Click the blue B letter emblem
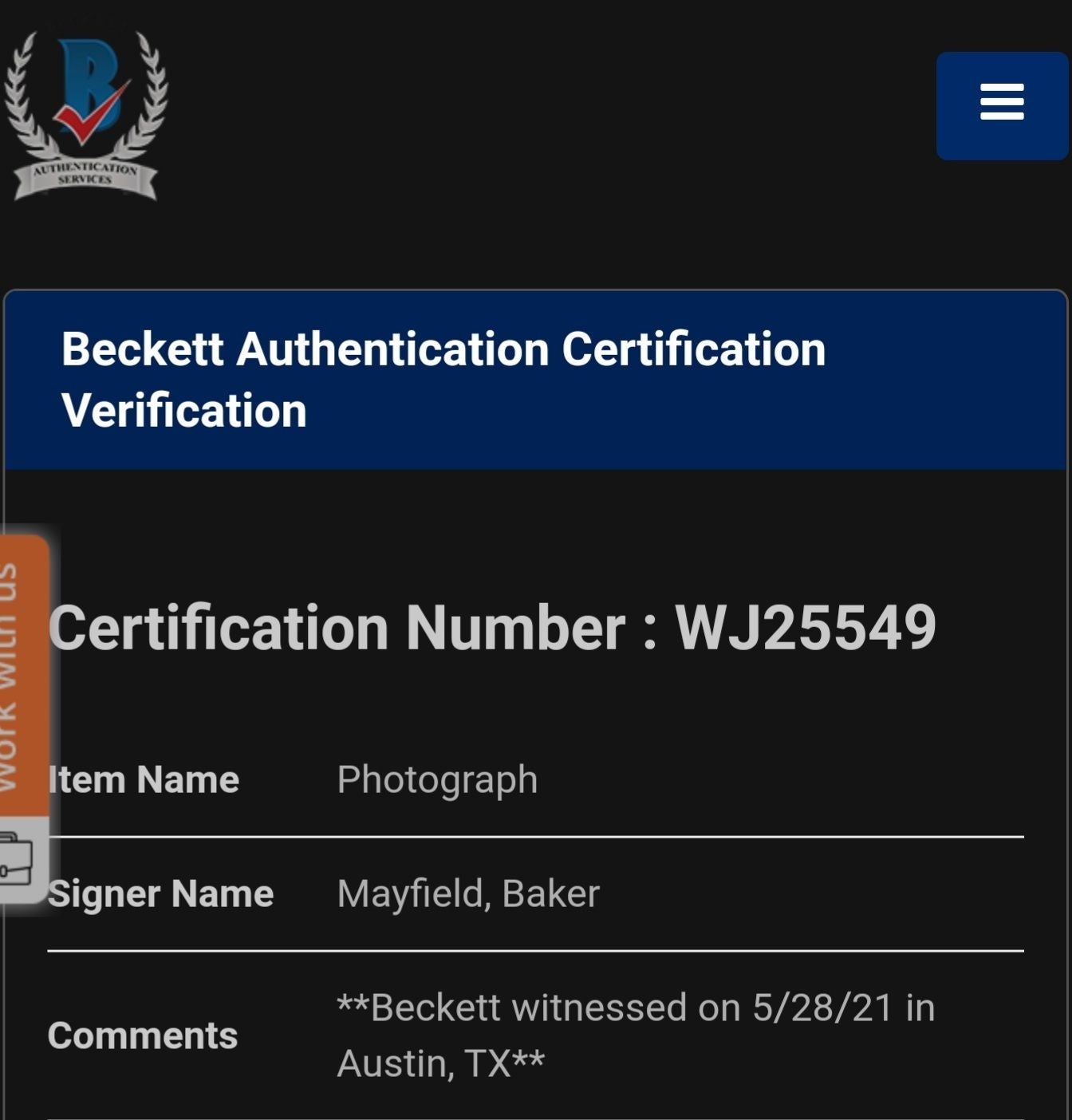 coord(88,84)
